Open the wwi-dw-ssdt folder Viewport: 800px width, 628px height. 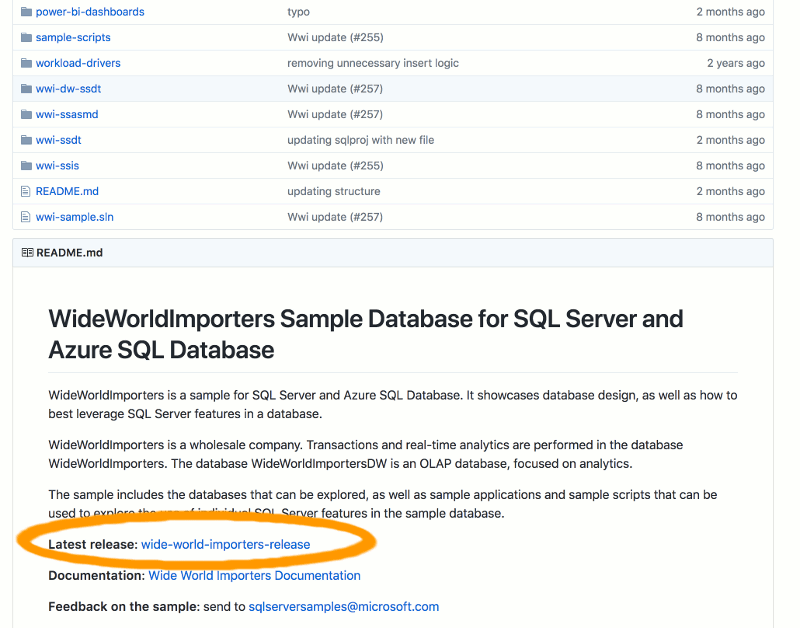68,89
